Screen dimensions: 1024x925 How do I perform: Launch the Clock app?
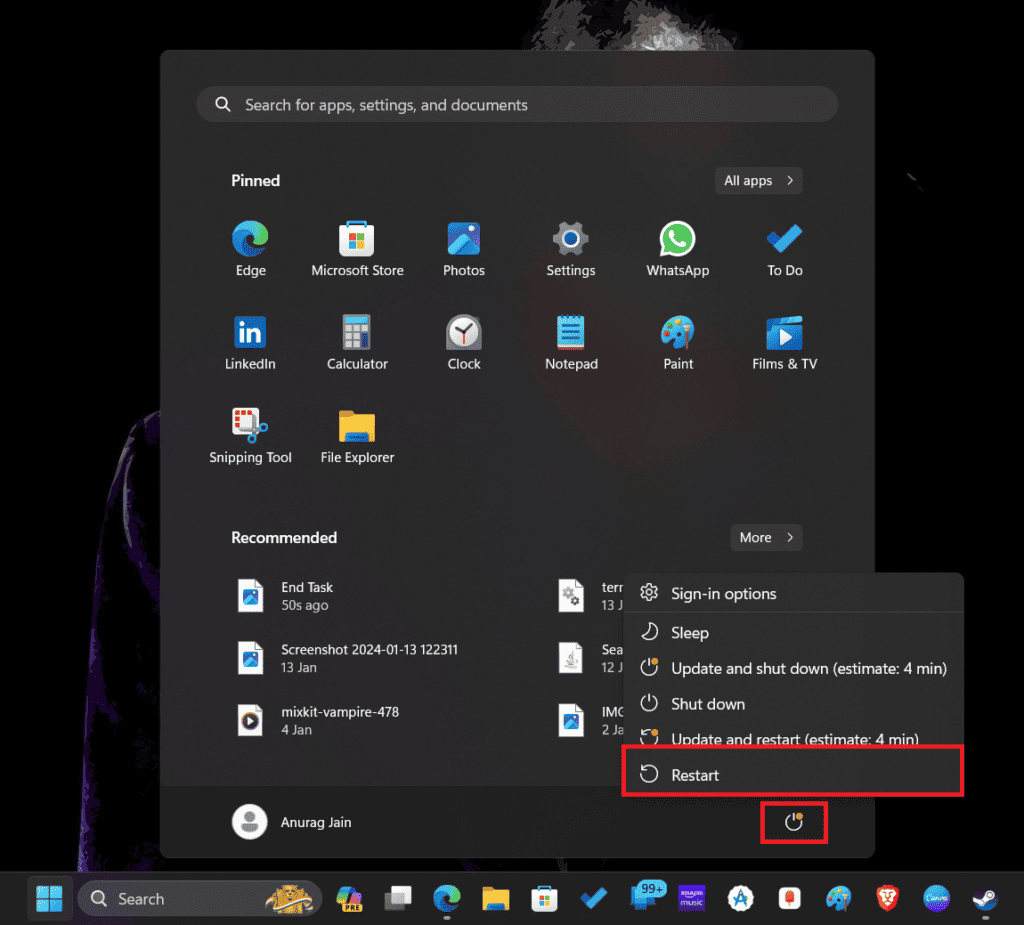(463, 333)
